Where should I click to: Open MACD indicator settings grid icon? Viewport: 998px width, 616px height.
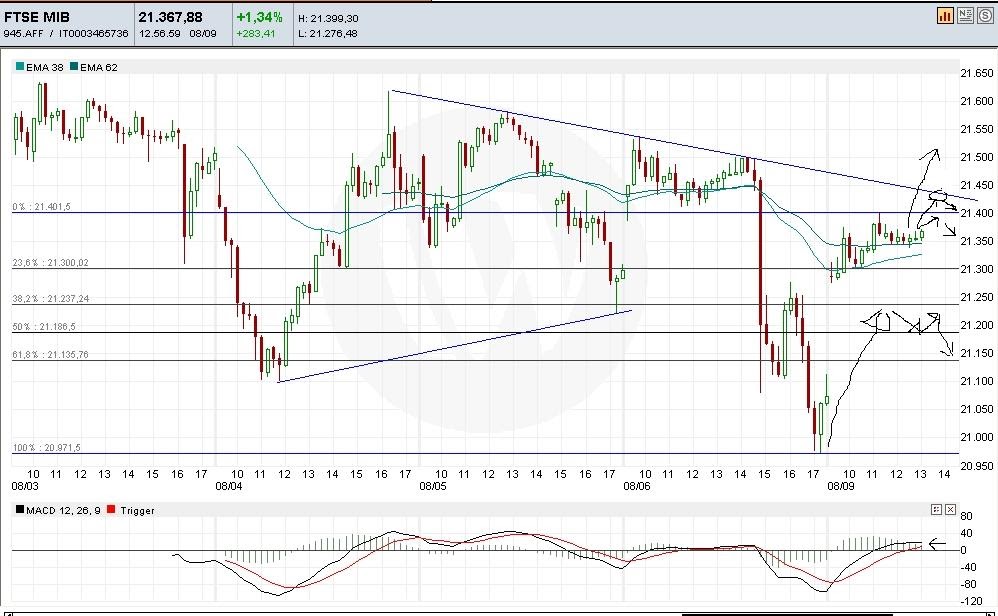point(936,510)
